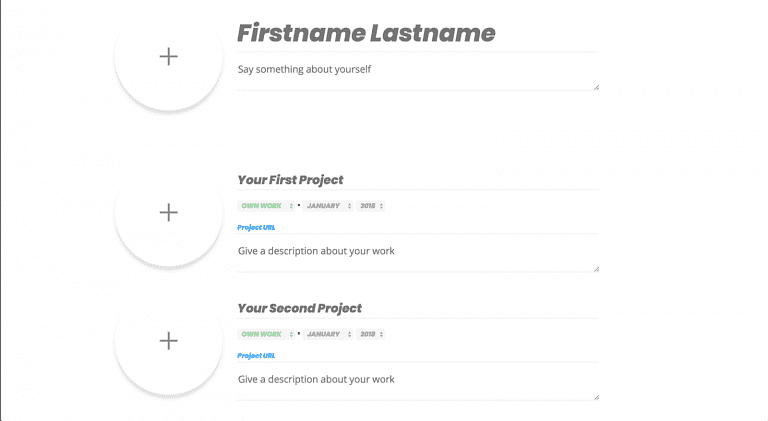Open the first project's 2018 year dropdown

click(371, 206)
